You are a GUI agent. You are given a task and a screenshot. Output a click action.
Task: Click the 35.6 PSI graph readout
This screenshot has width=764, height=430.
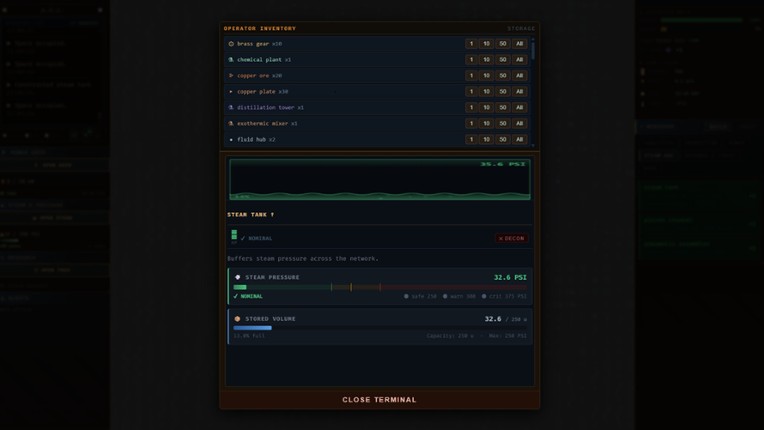tap(503, 164)
